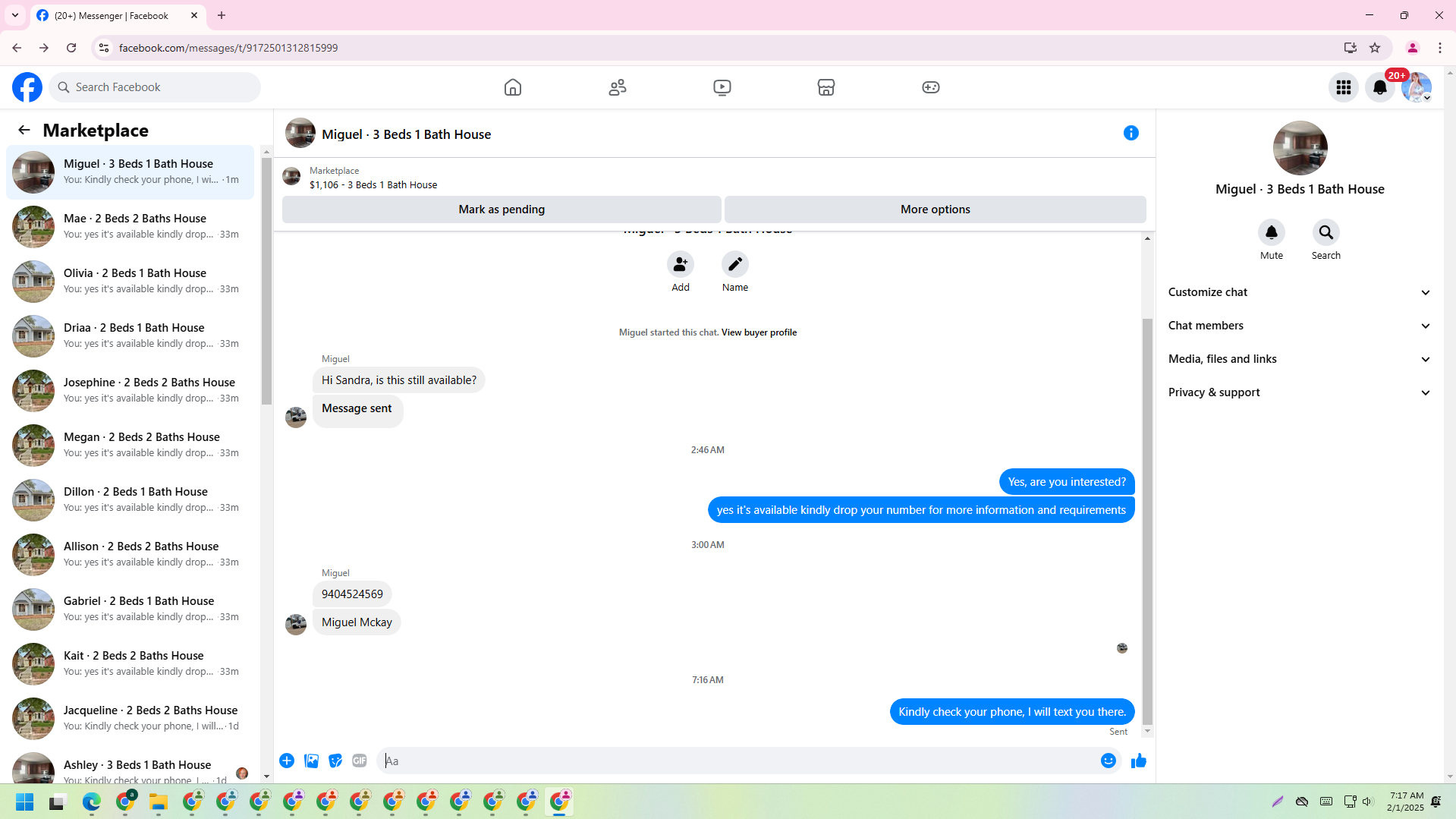View site information icon in address bar
The width and height of the screenshot is (1456, 819).
104,48
